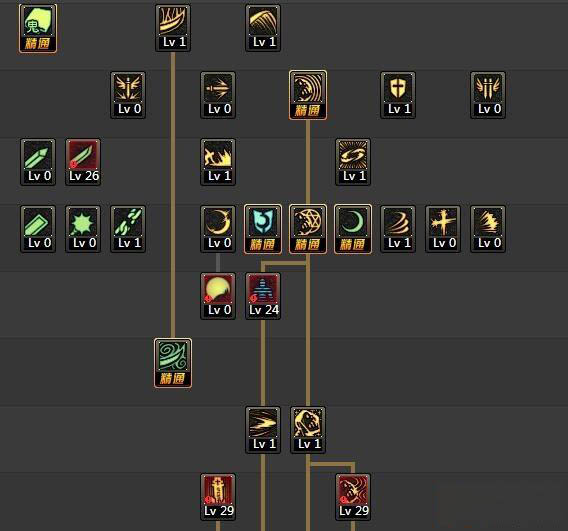This screenshot has height=531, width=568.
Task: Click the pentagram circle mastered skill
Action: point(308,229)
